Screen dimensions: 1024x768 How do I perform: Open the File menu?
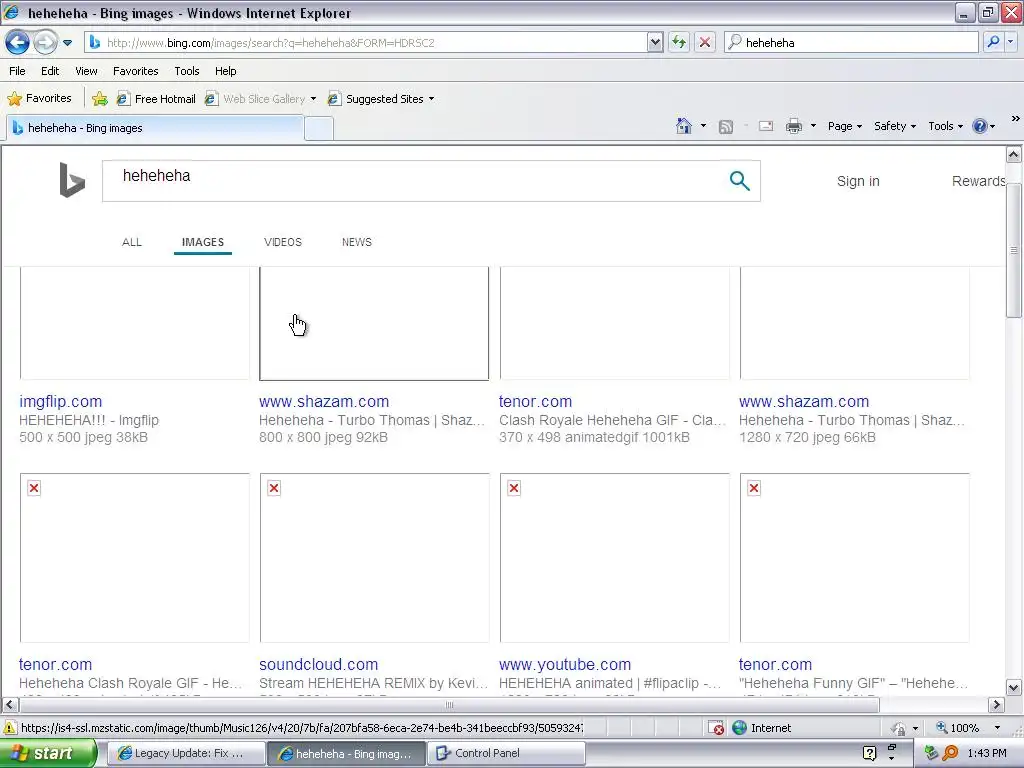[18, 71]
